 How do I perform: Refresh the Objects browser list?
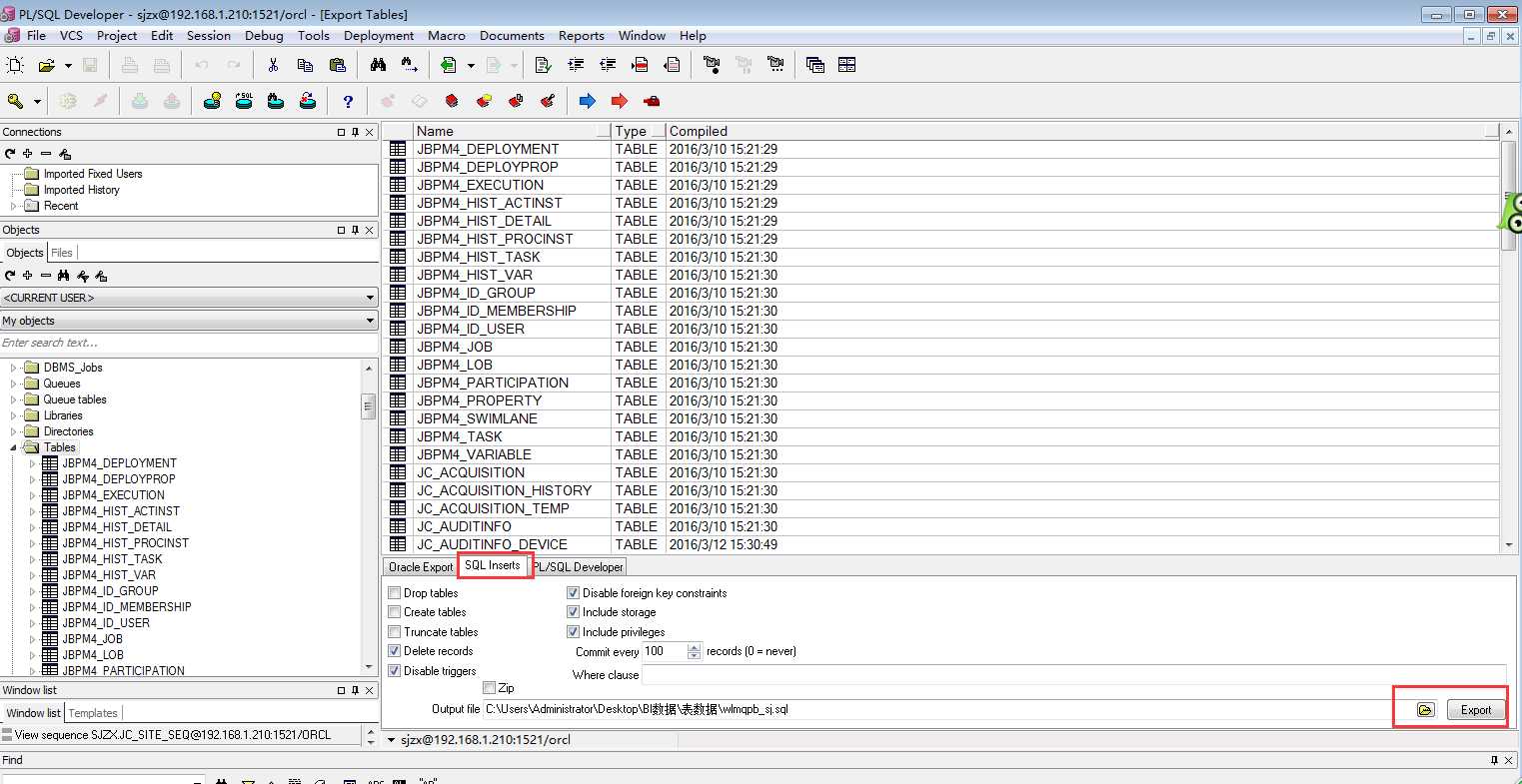[x=10, y=276]
